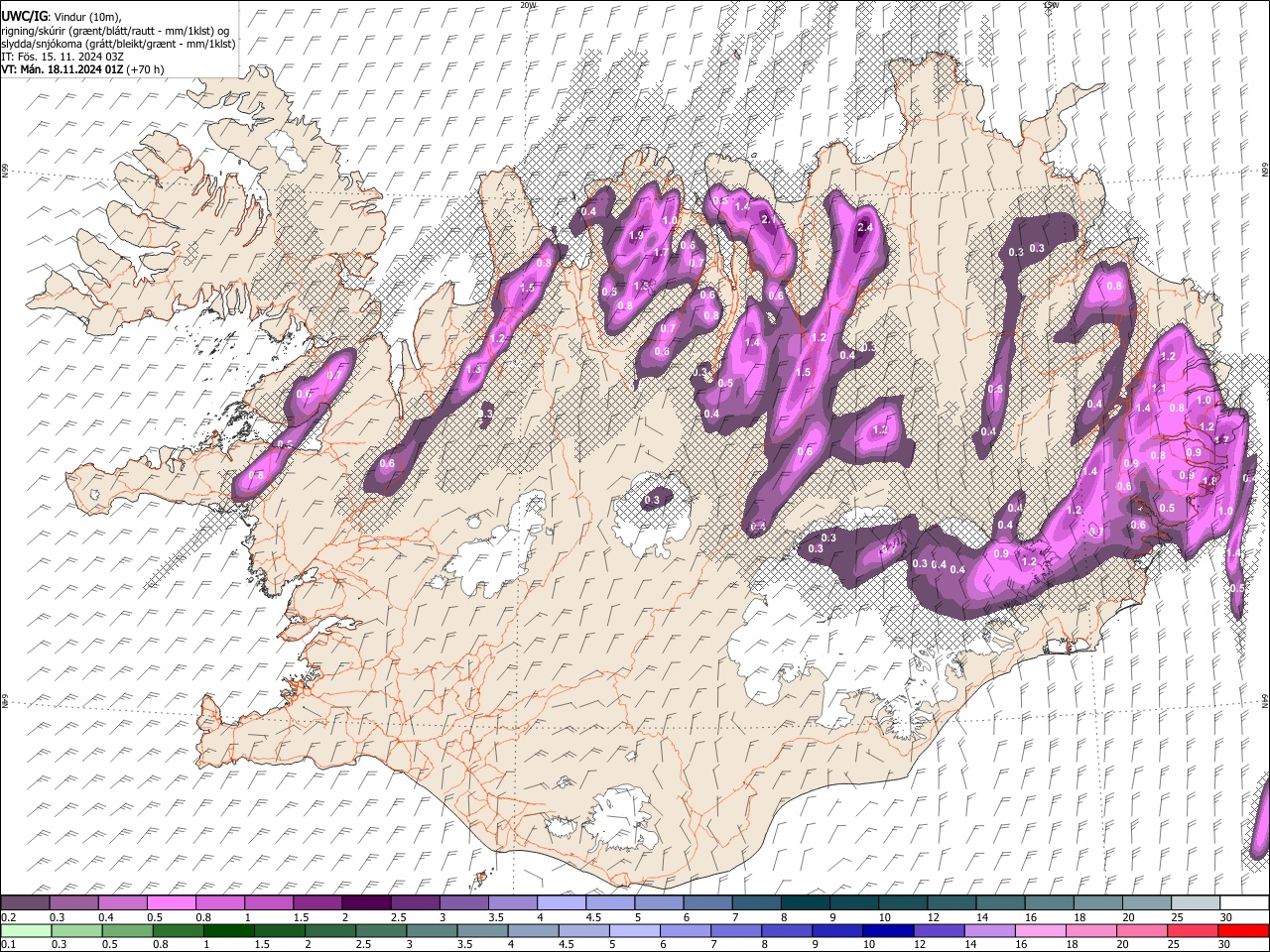Click the bright red lower swatch after 30
This screenshot has height=952, width=1270.
click(1243, 930)
